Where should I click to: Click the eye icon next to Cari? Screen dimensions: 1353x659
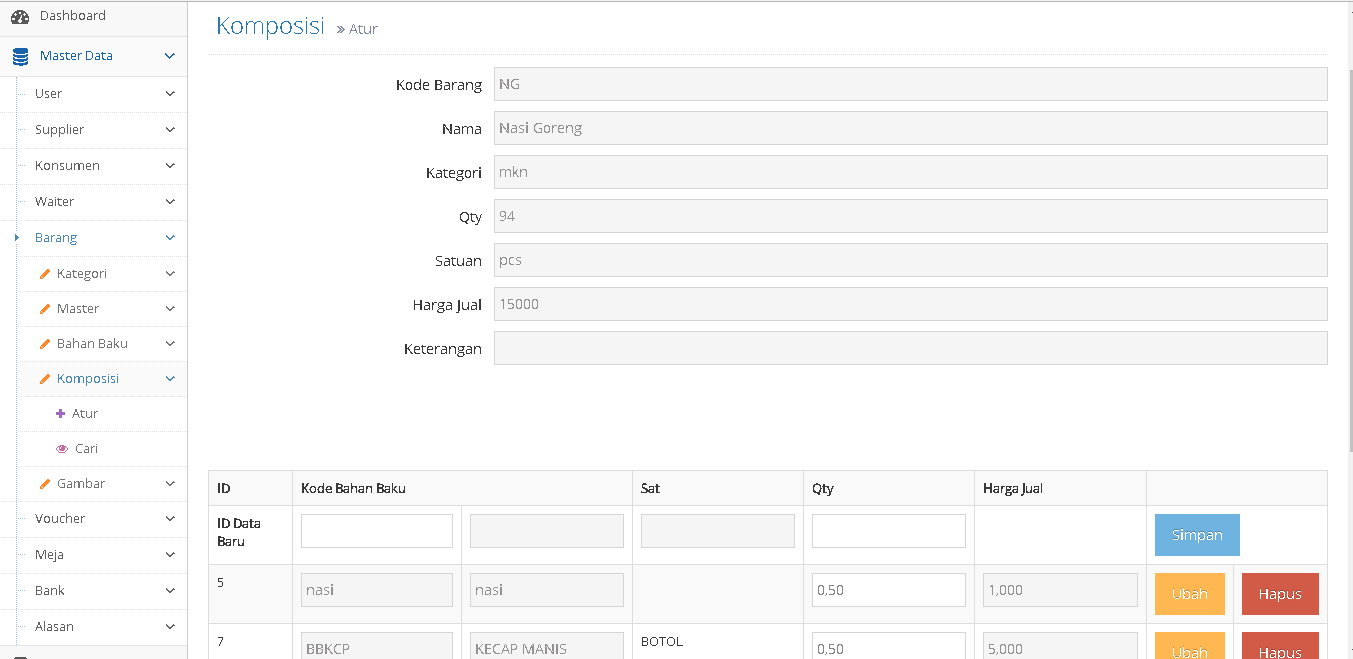(62, 449)
